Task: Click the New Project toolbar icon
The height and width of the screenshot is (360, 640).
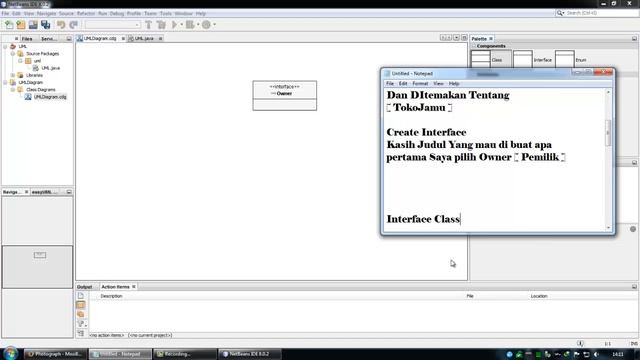Action: 21,25
